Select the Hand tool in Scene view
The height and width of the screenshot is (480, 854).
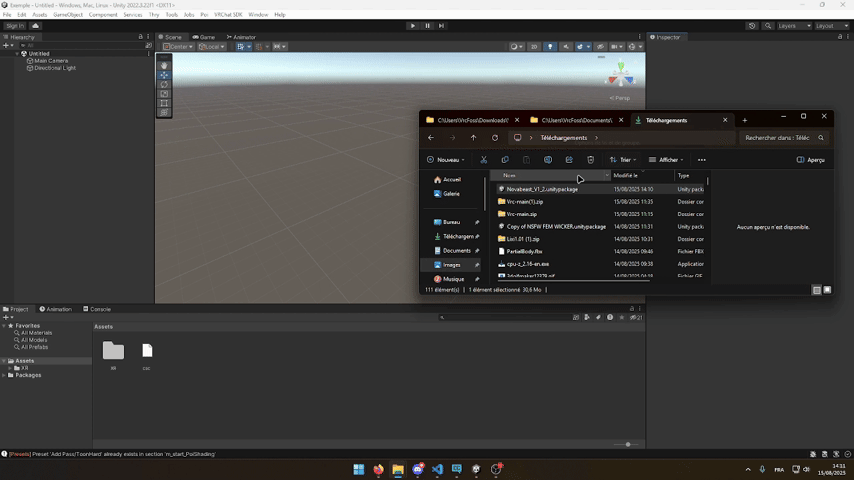point(164,66)
